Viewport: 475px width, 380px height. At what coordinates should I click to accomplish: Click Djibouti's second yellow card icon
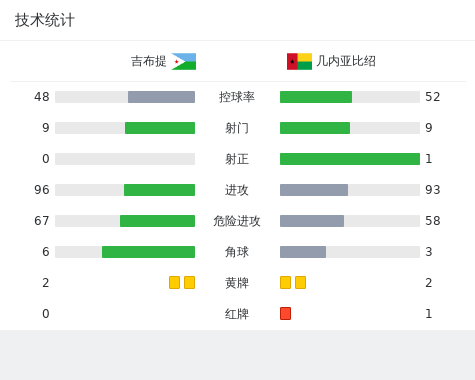click(x=189, y=282)
